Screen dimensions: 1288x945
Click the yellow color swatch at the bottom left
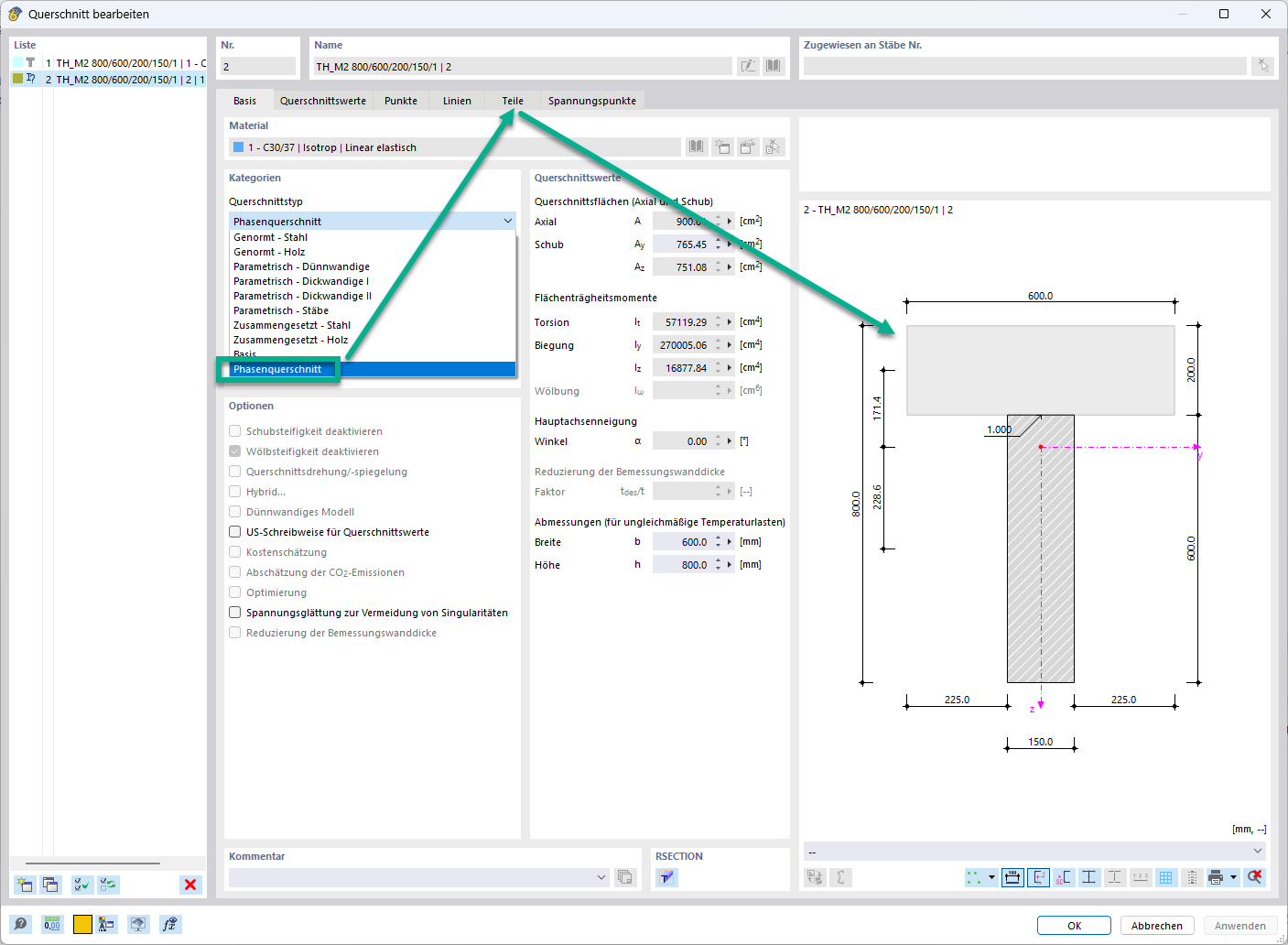pos(82,924)
